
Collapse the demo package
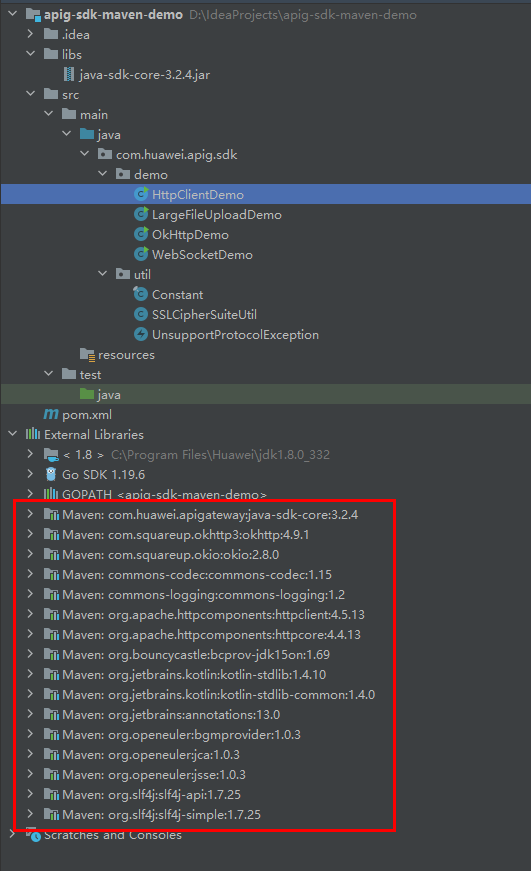click(x=103, y=174)
